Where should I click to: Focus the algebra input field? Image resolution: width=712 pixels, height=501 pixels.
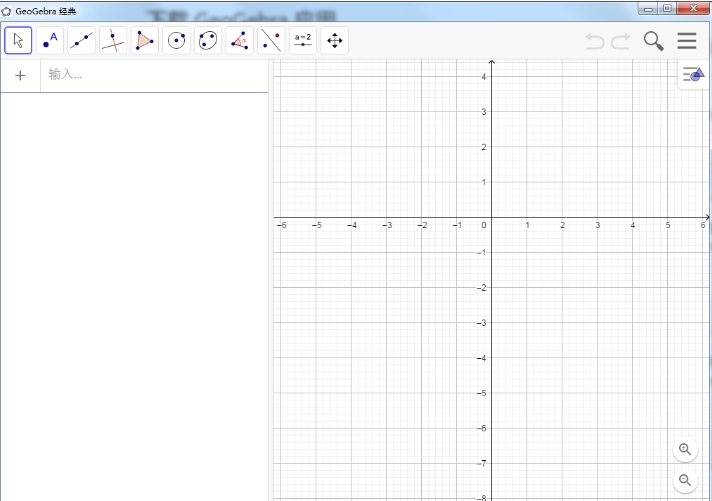point(154,75)
